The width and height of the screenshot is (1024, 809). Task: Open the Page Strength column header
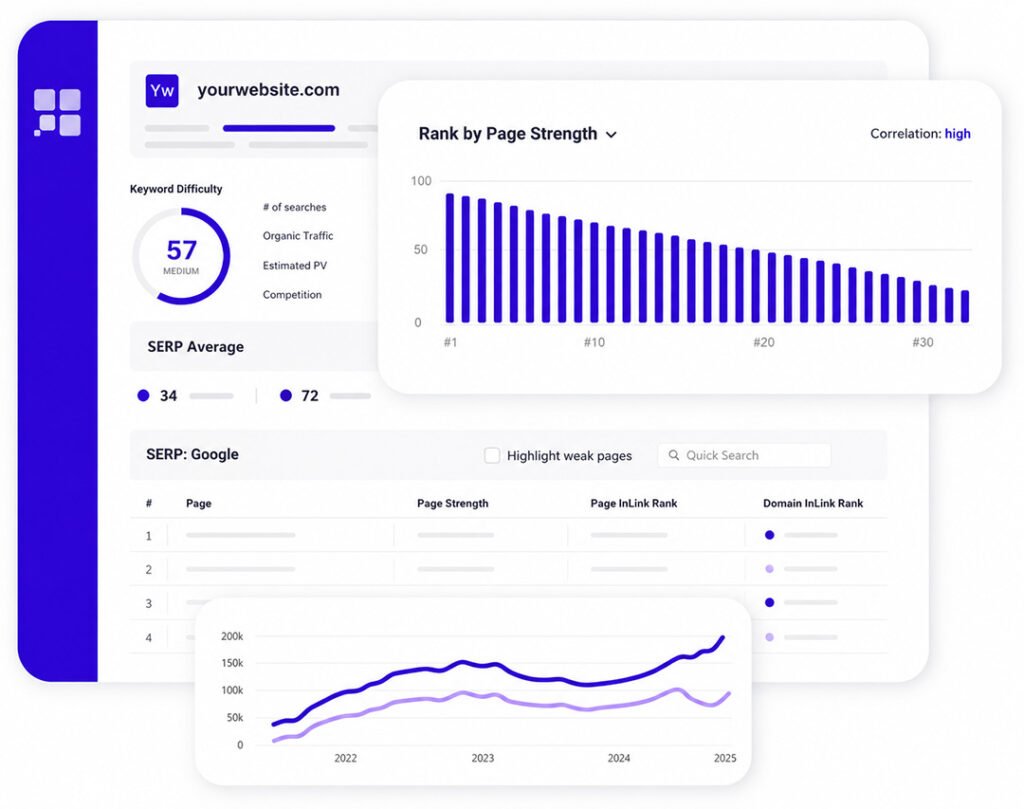coord(453,503)
